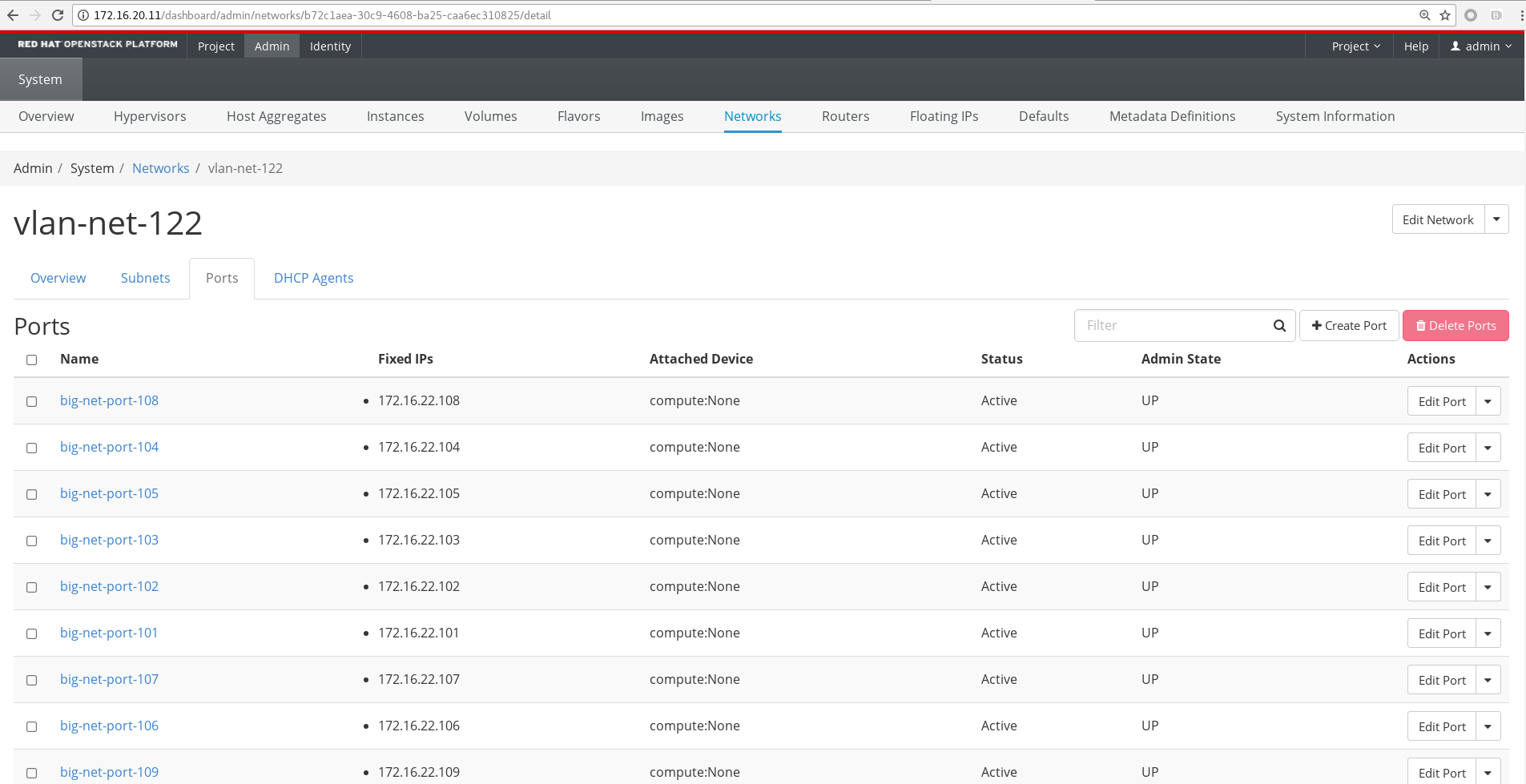Bookmark this page with the star icon
This screenshot has width=1526, height=784.
pos(1445,15)
